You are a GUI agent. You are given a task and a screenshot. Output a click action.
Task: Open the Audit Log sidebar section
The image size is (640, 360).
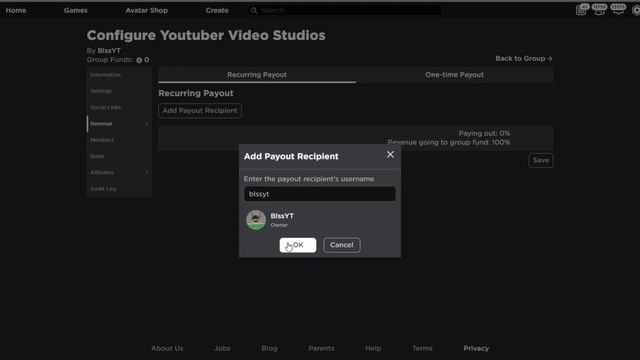click(x=103, y=189)
